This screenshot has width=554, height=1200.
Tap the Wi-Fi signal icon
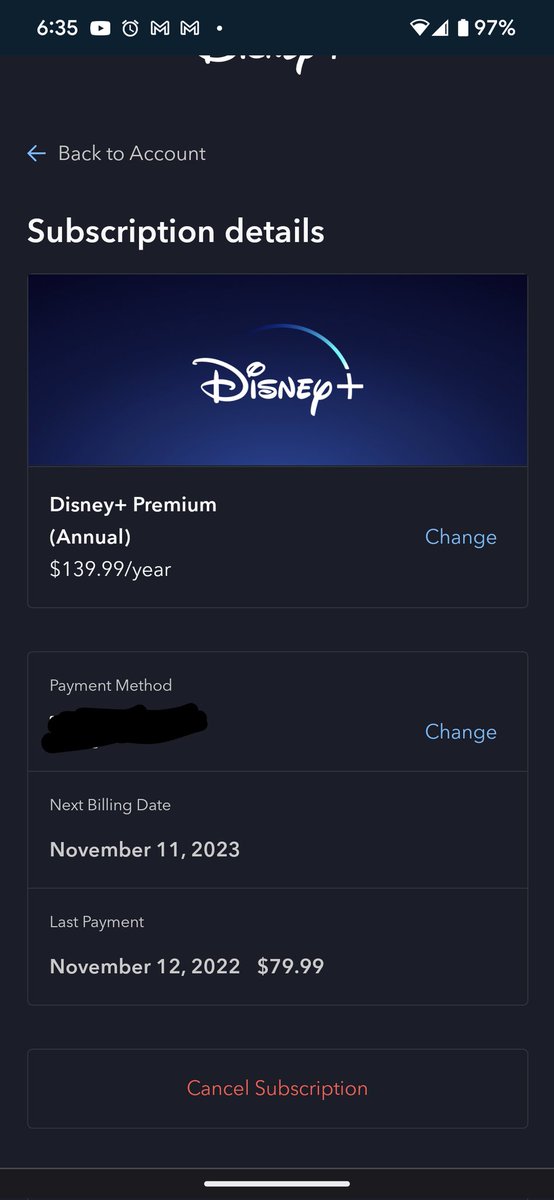click(419, 28)
